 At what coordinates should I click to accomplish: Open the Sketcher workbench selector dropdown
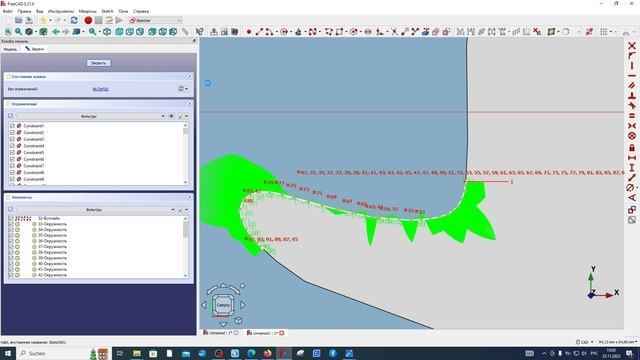(156, 20)
